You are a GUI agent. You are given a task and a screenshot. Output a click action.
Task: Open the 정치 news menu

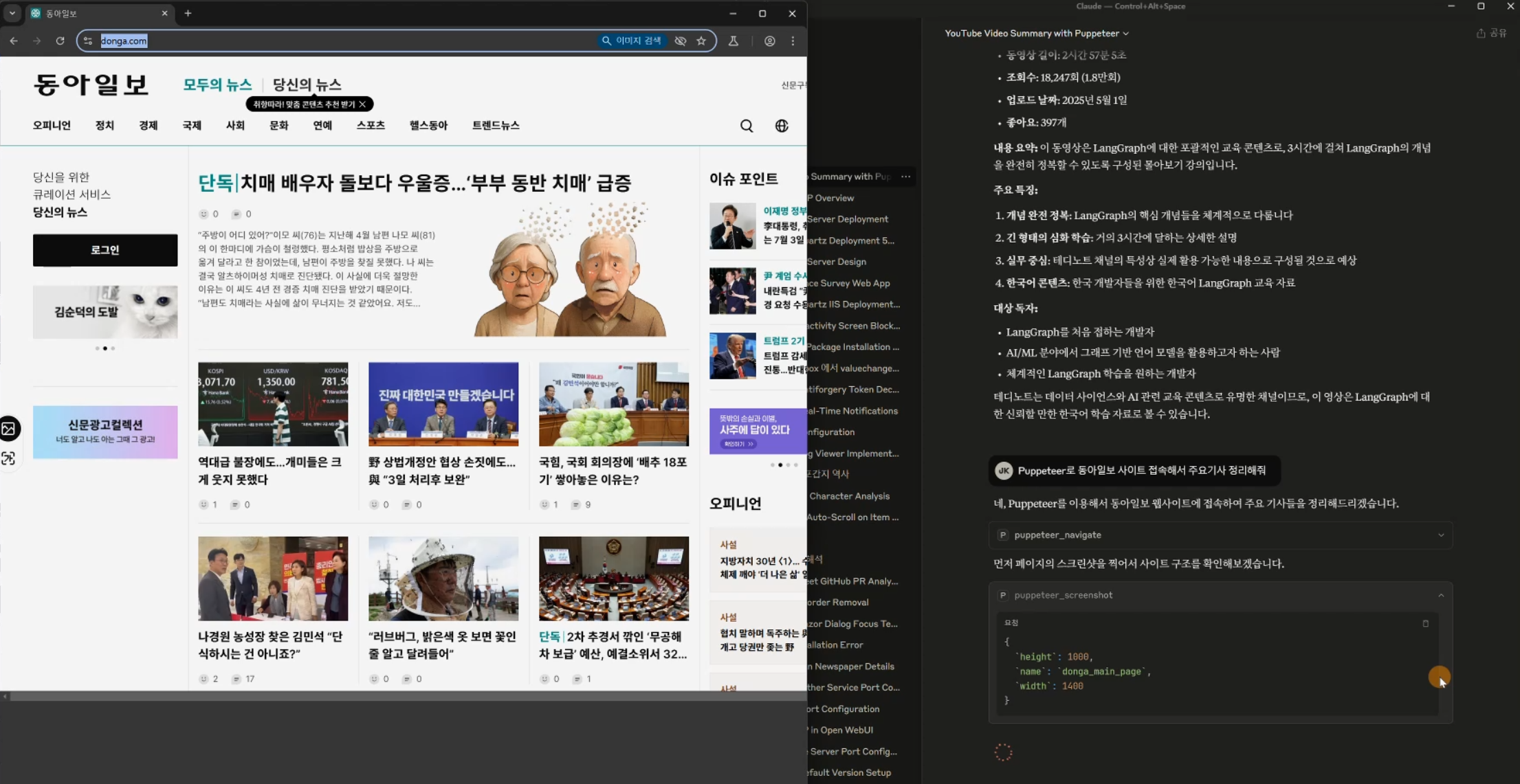104,126
